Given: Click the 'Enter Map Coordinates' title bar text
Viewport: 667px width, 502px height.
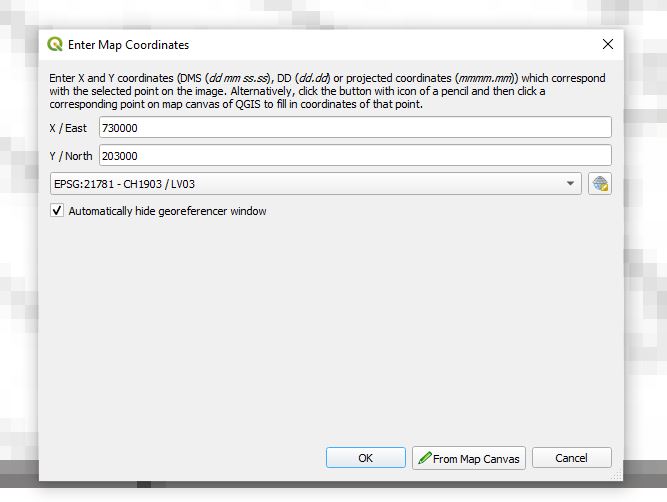Looking at the screenshot, I should click(128, 45).
